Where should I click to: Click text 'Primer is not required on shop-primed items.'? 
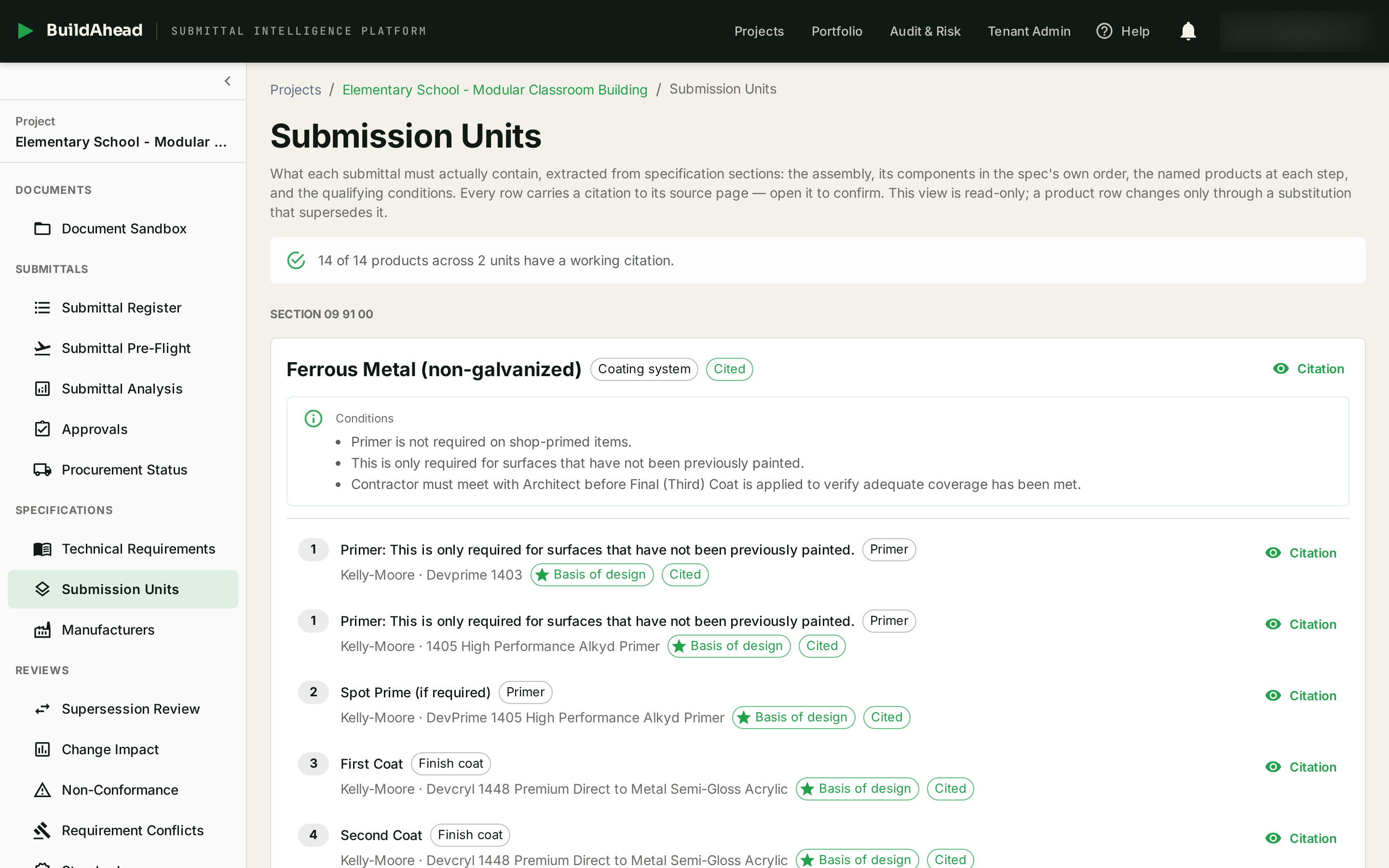pos(491,442)
